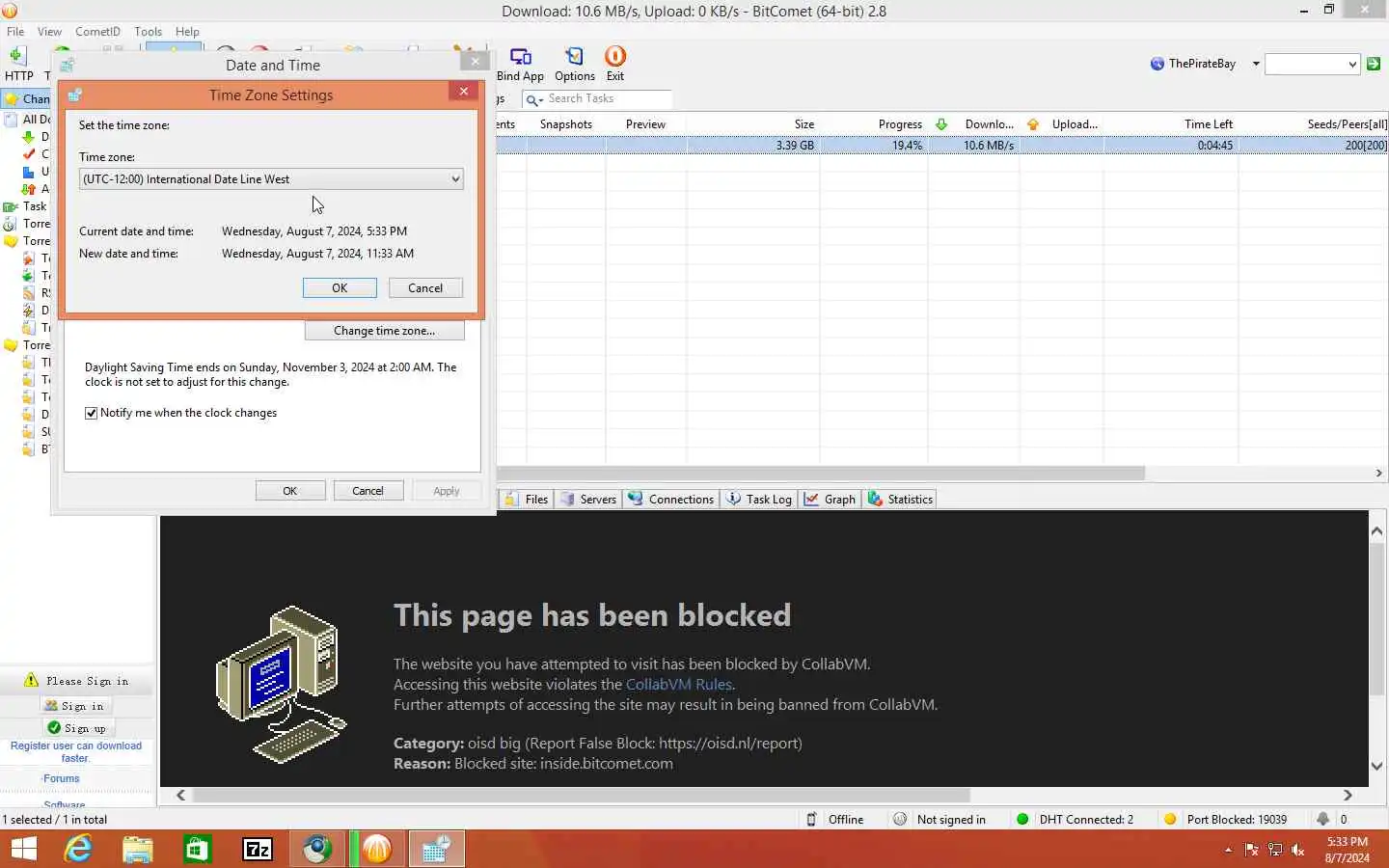Viewport: 1389px width, 868px height.
Task: Open the Bind App toolbar icon
Action: click(x=520, y=64)
